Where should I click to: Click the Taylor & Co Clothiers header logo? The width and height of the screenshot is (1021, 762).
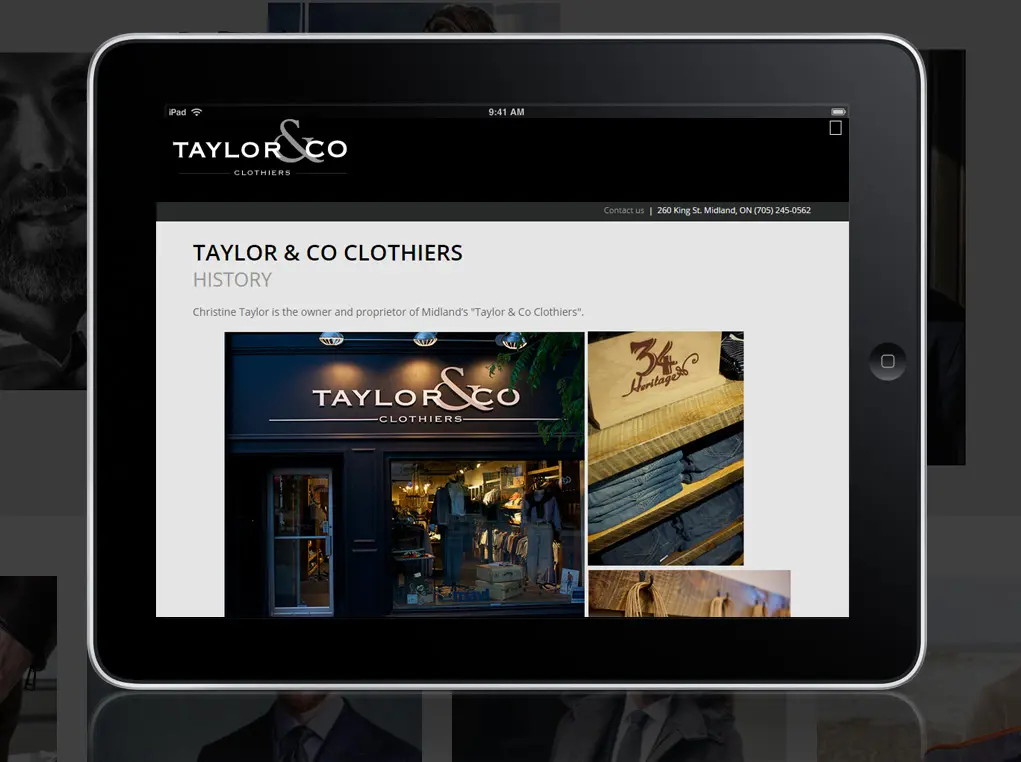coord(260,148)
